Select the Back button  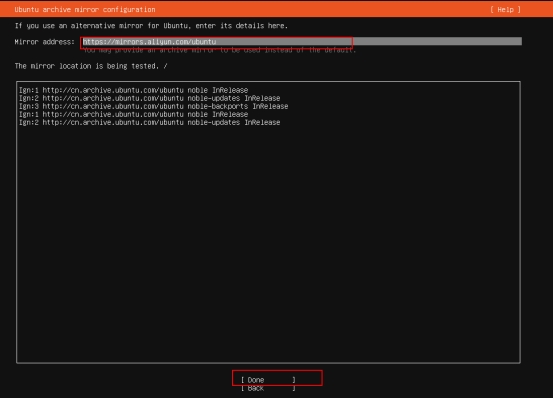click(x=268, y=388)
